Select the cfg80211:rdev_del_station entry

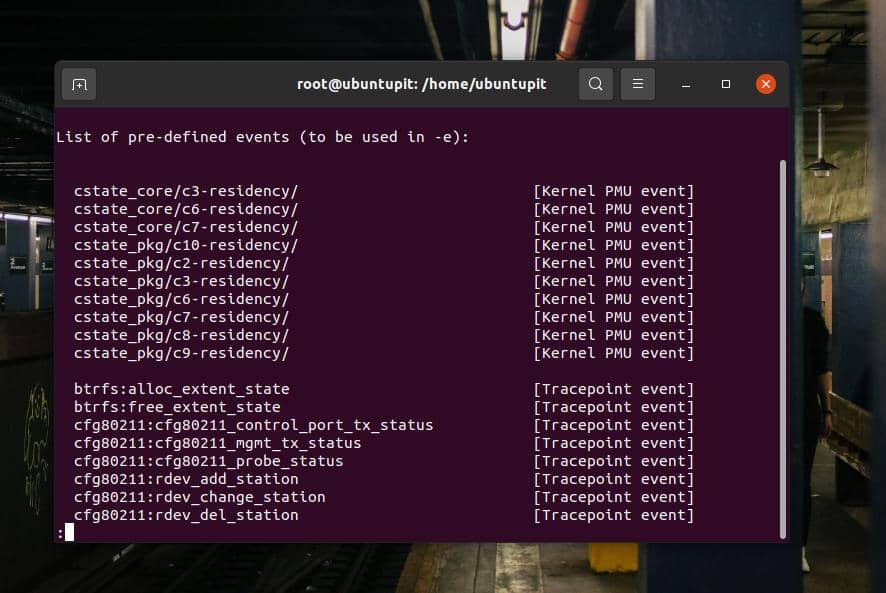click(186, 515)
